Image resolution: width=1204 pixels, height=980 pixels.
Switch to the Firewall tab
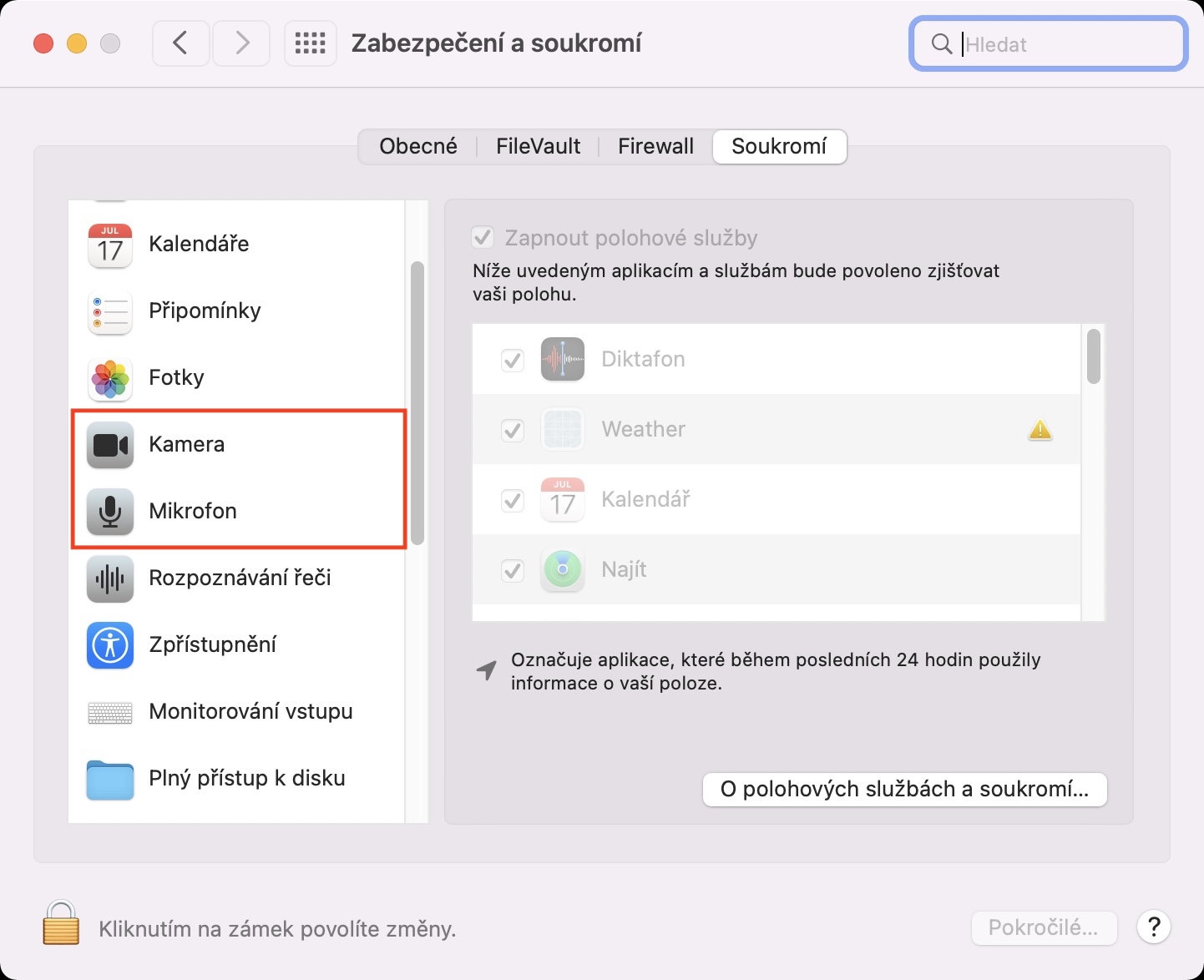click(655, 147)
